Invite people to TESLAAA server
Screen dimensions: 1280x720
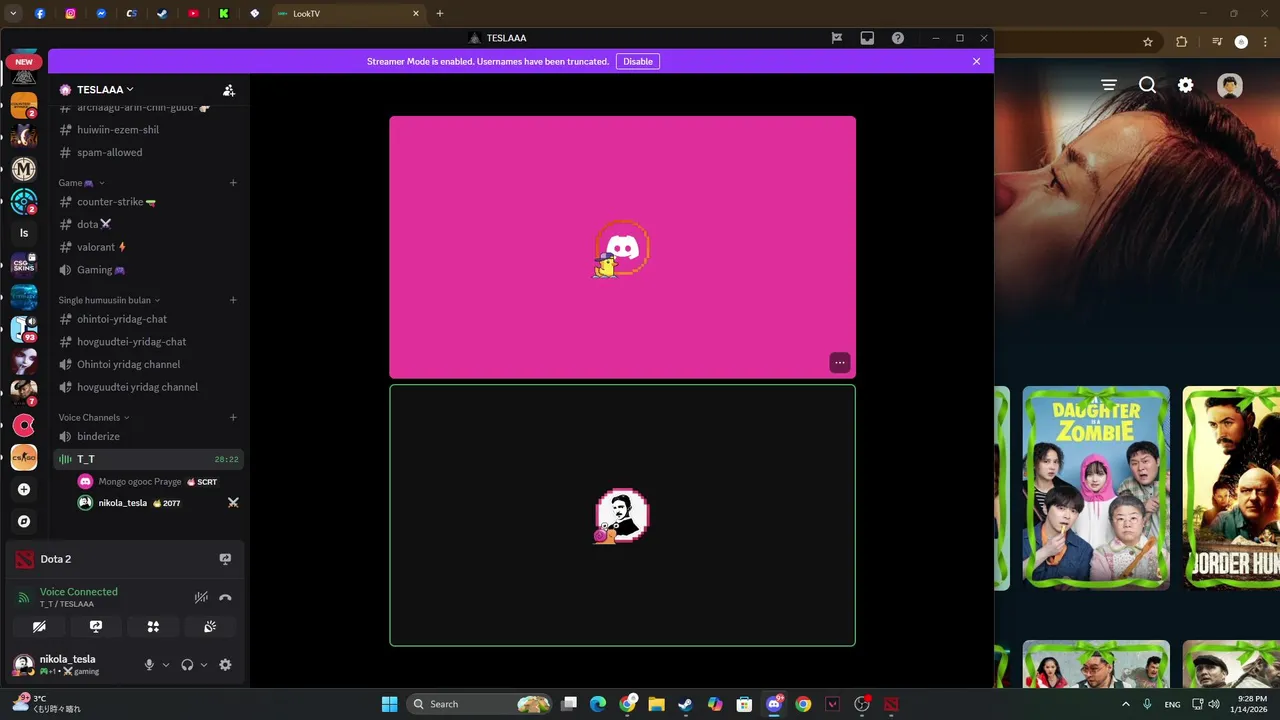click(229, 90)
